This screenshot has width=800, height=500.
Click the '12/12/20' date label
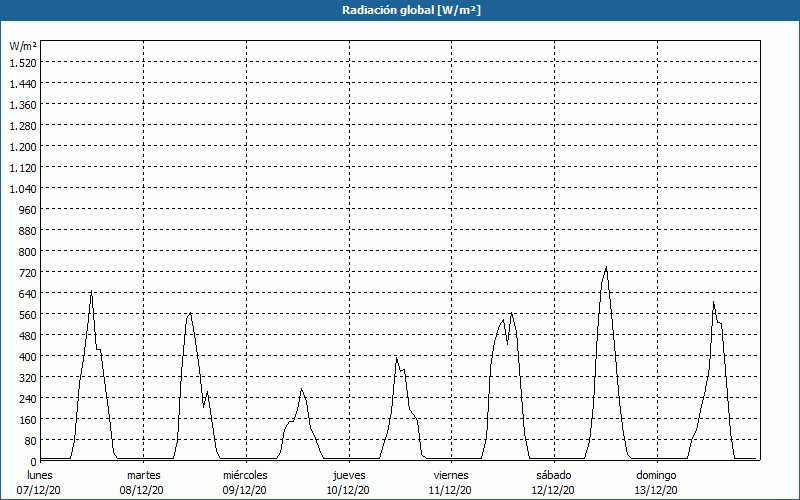tap(553, 490)
